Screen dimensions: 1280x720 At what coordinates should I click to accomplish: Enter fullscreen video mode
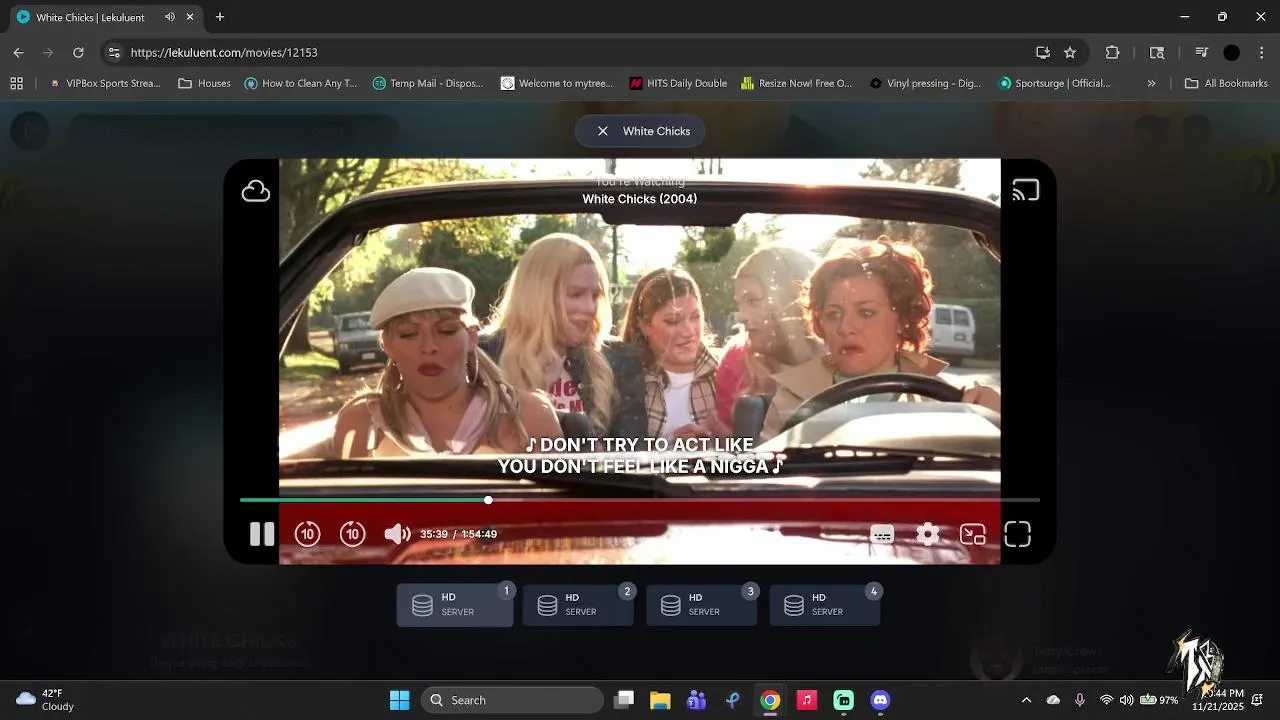[1017, 534]
